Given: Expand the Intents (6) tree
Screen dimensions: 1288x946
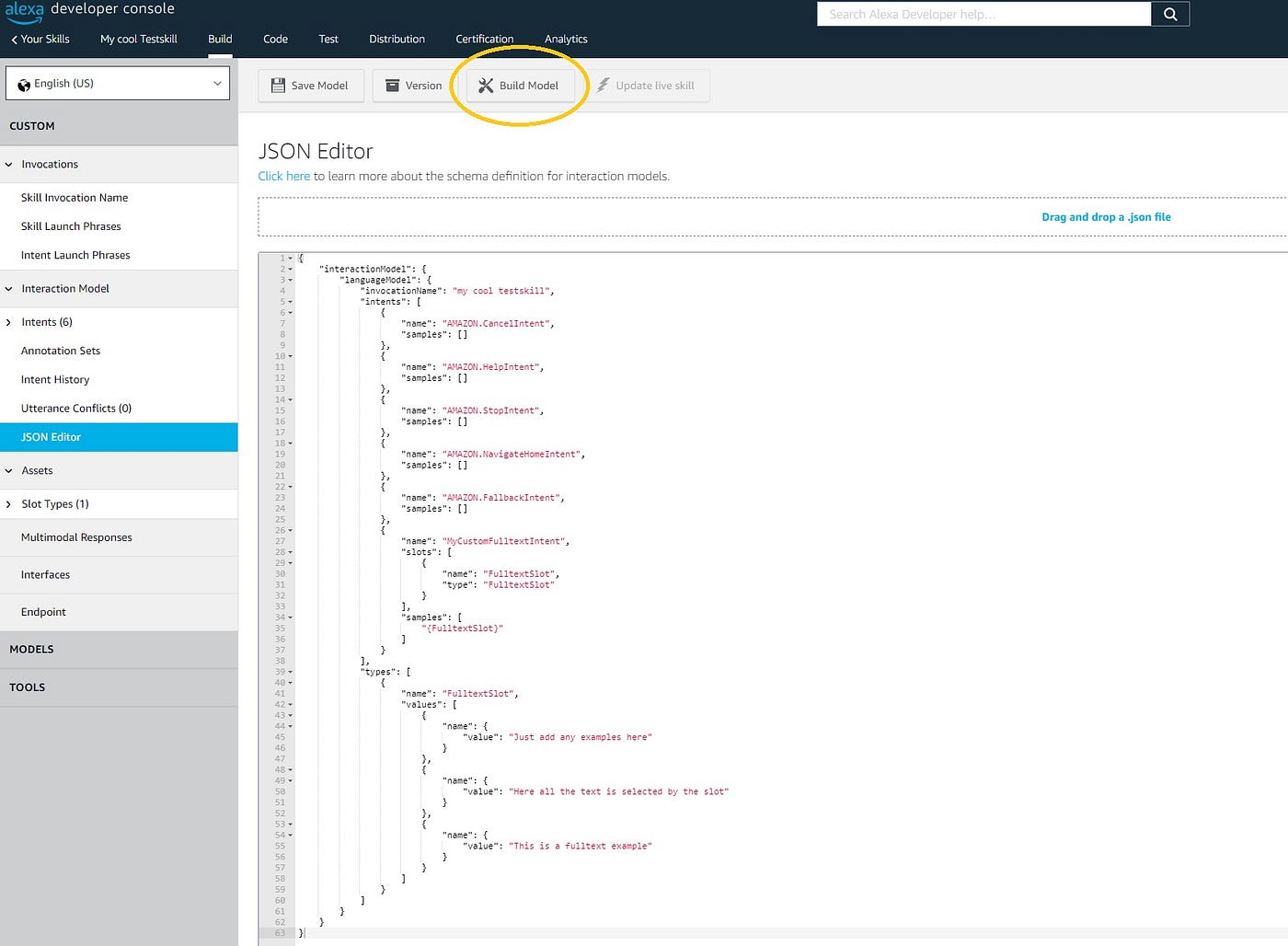Looking at the screenshot, I should click(x=9, y=322).
